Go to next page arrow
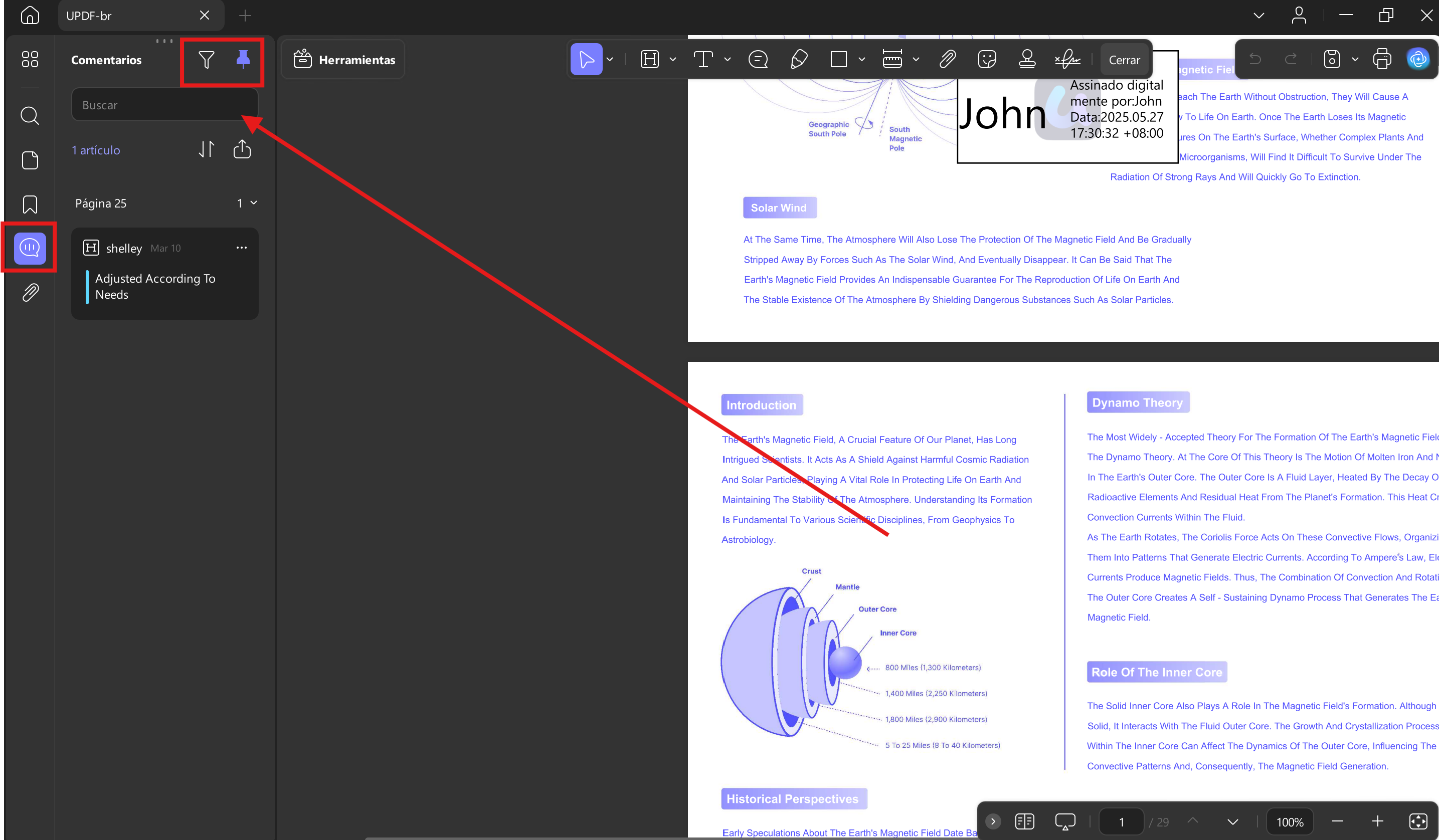The height and width of the screenshot is (840, 1439). [x=1233, y=822]
